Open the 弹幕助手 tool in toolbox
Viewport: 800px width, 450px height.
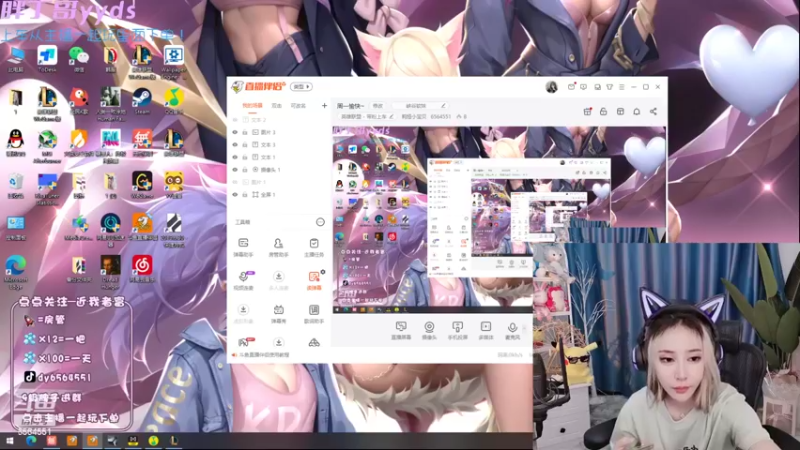pyautogui.click(x=243, y=247)
